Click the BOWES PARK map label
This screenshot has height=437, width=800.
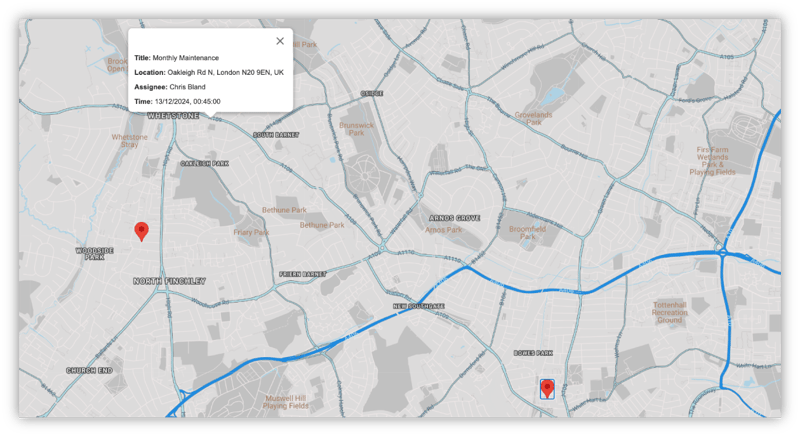[533, 353]
